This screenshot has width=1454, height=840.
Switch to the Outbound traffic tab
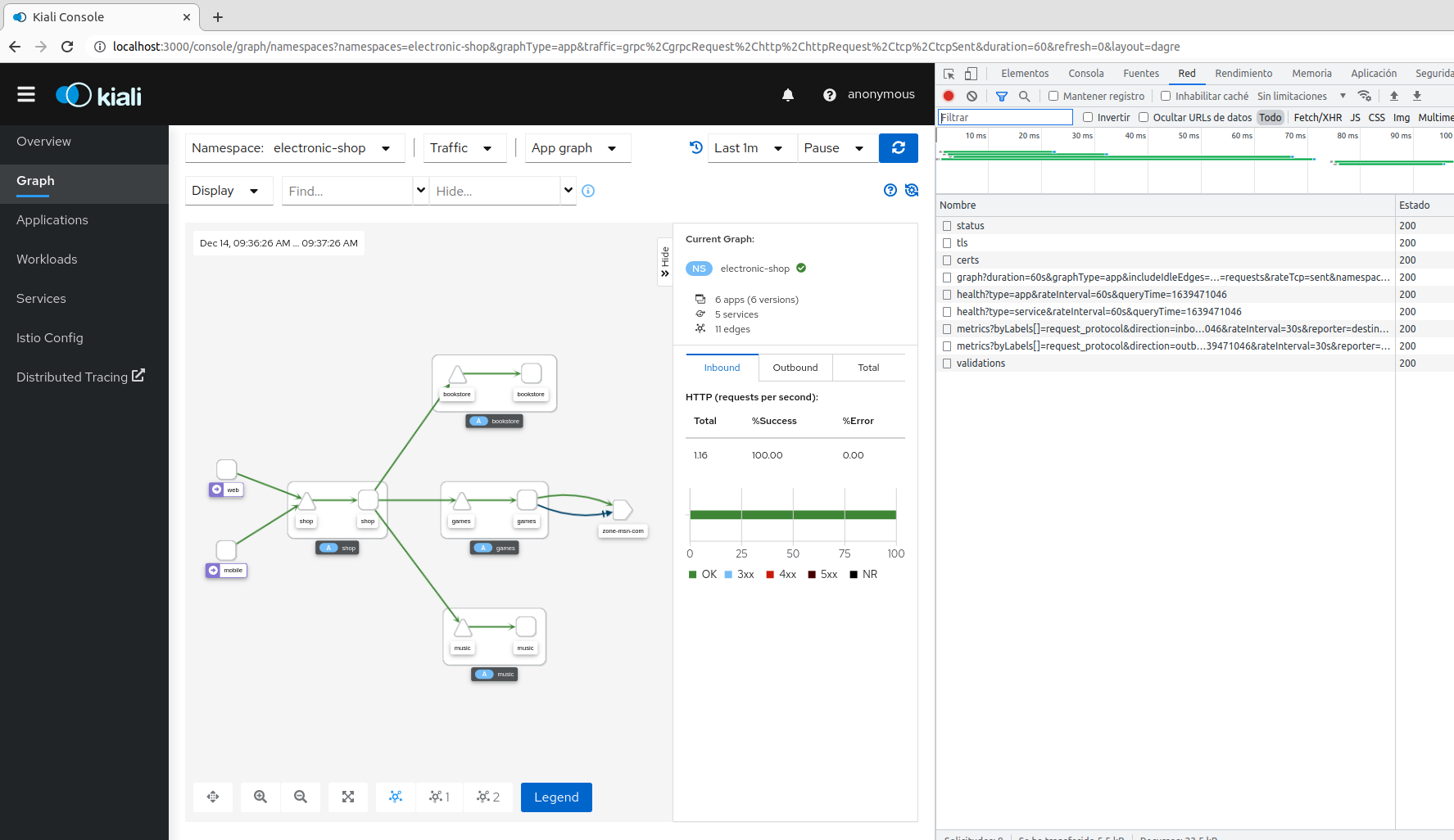tap(795, 367)
